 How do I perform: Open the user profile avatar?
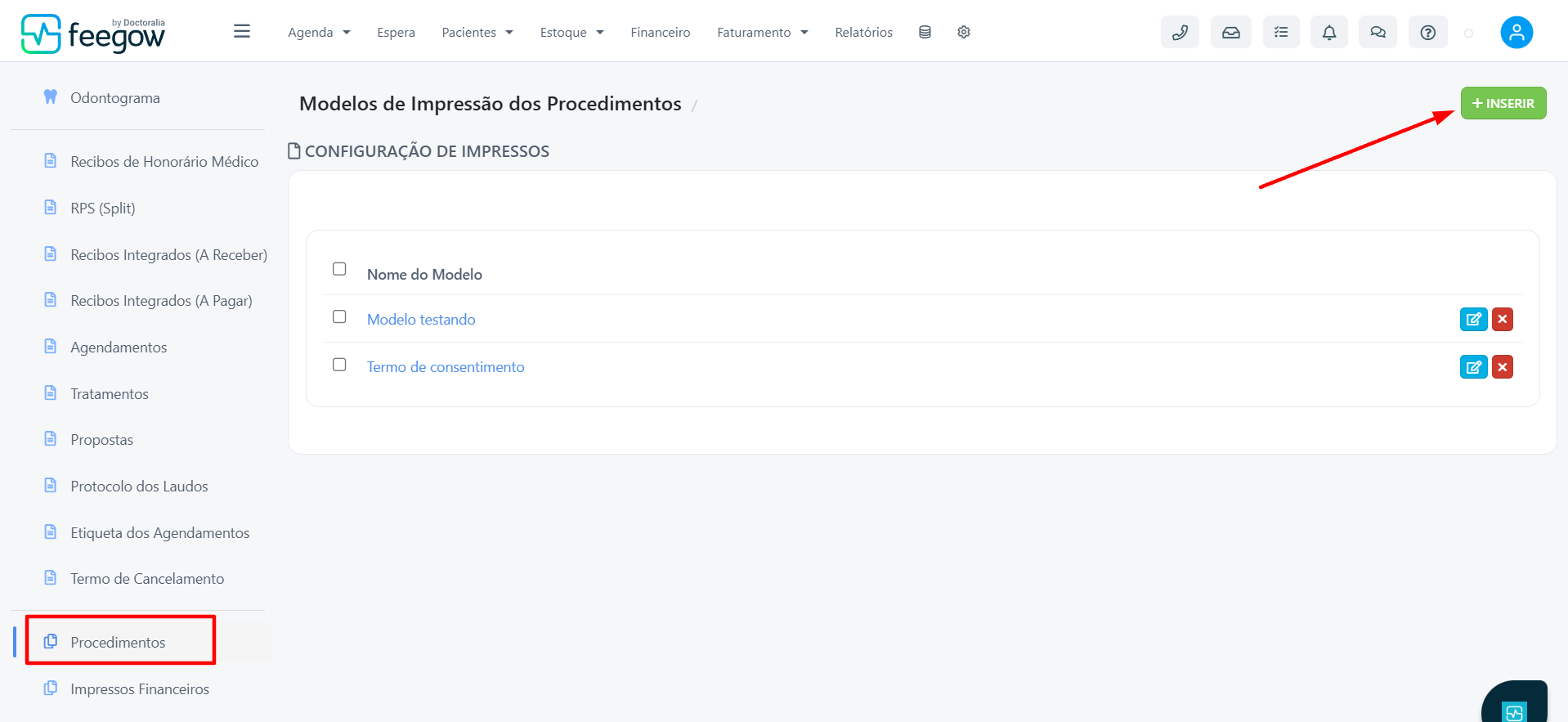1516,33
